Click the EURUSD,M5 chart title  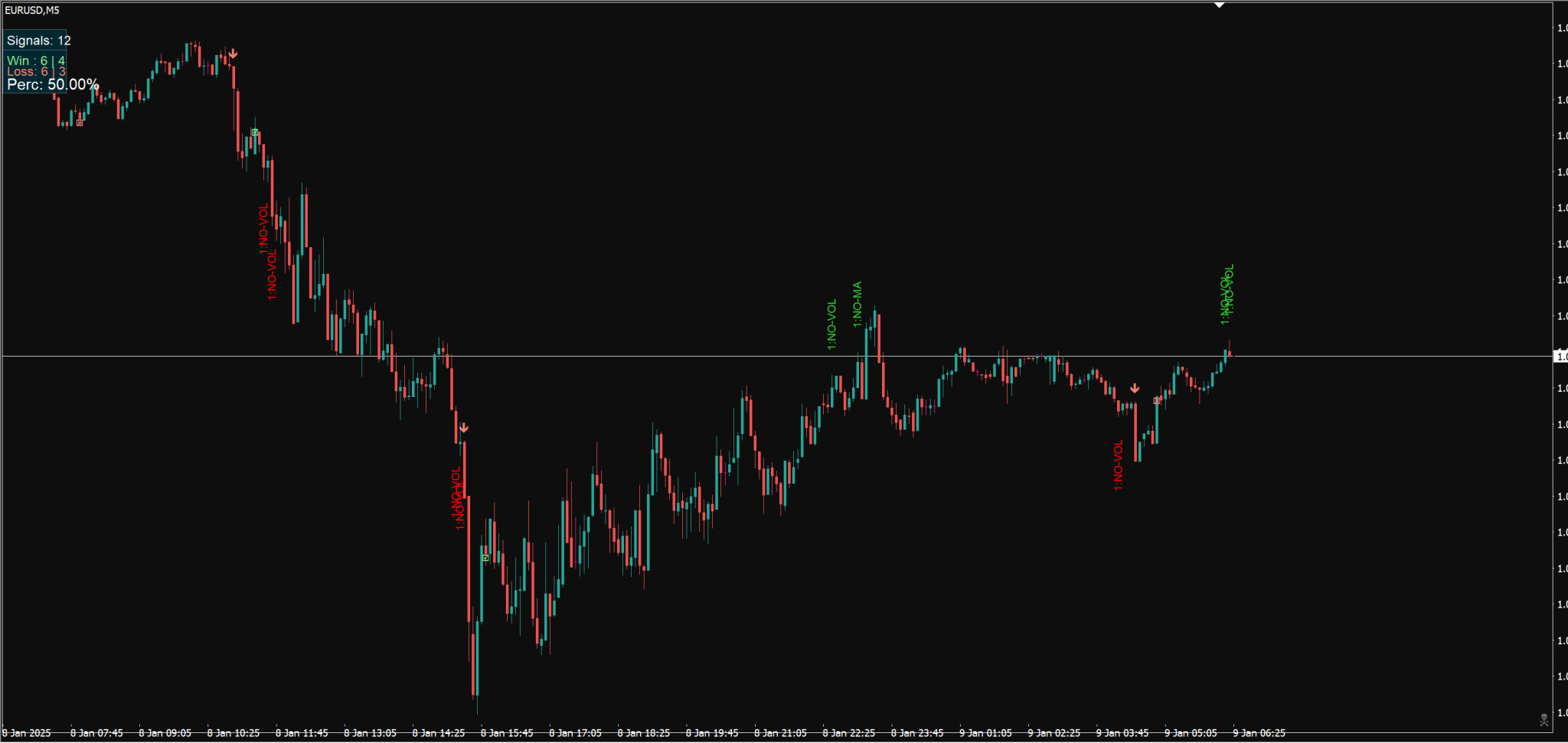32,10
